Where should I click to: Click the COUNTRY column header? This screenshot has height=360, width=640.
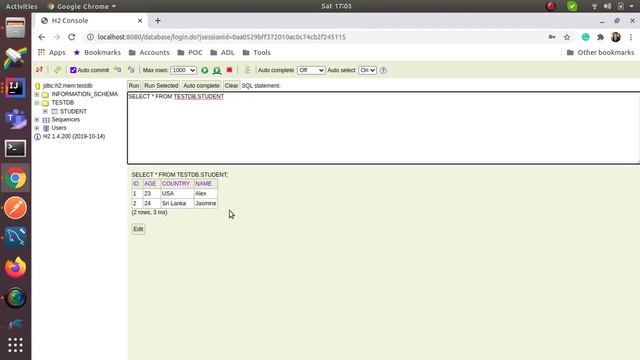[x=176, y=184]
